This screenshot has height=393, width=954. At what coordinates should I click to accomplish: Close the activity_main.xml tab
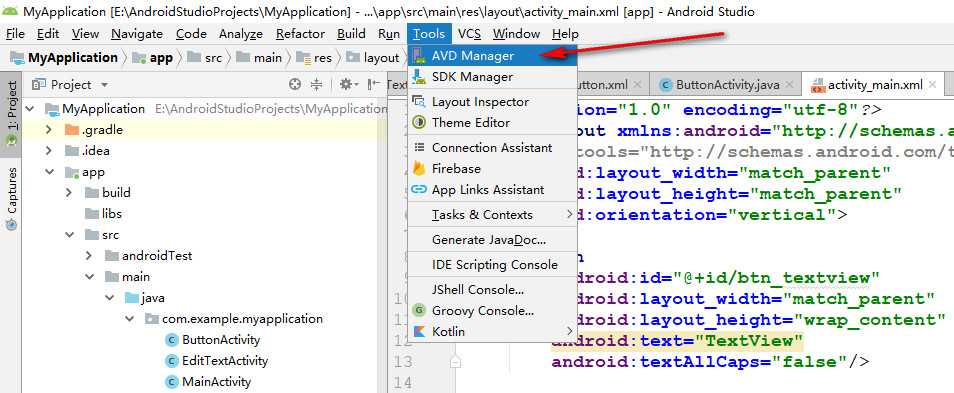pos(931,85)
